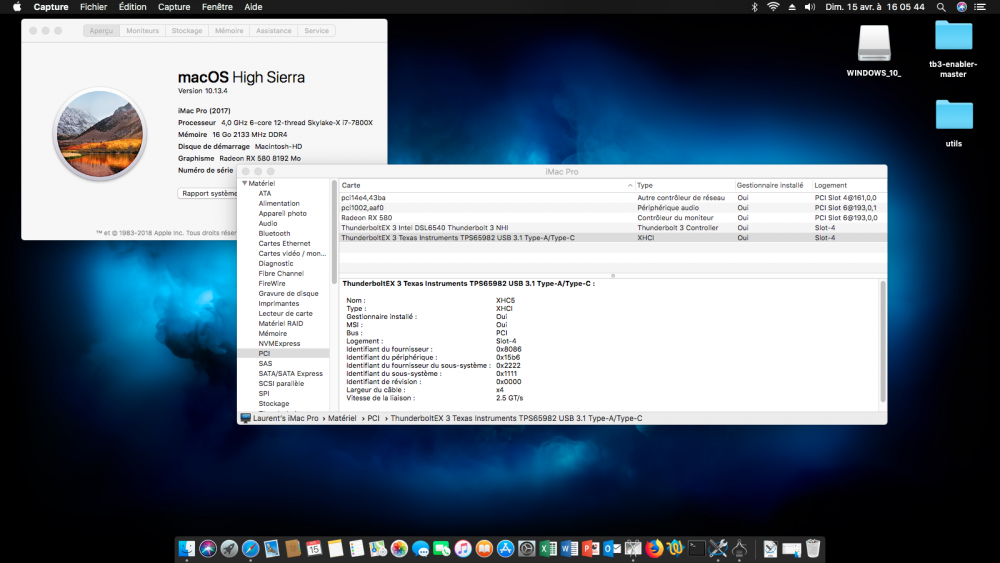Viewport: 1000px width, 563px height.
Task: Open Notes app in Dock
Action: (335, 548)
